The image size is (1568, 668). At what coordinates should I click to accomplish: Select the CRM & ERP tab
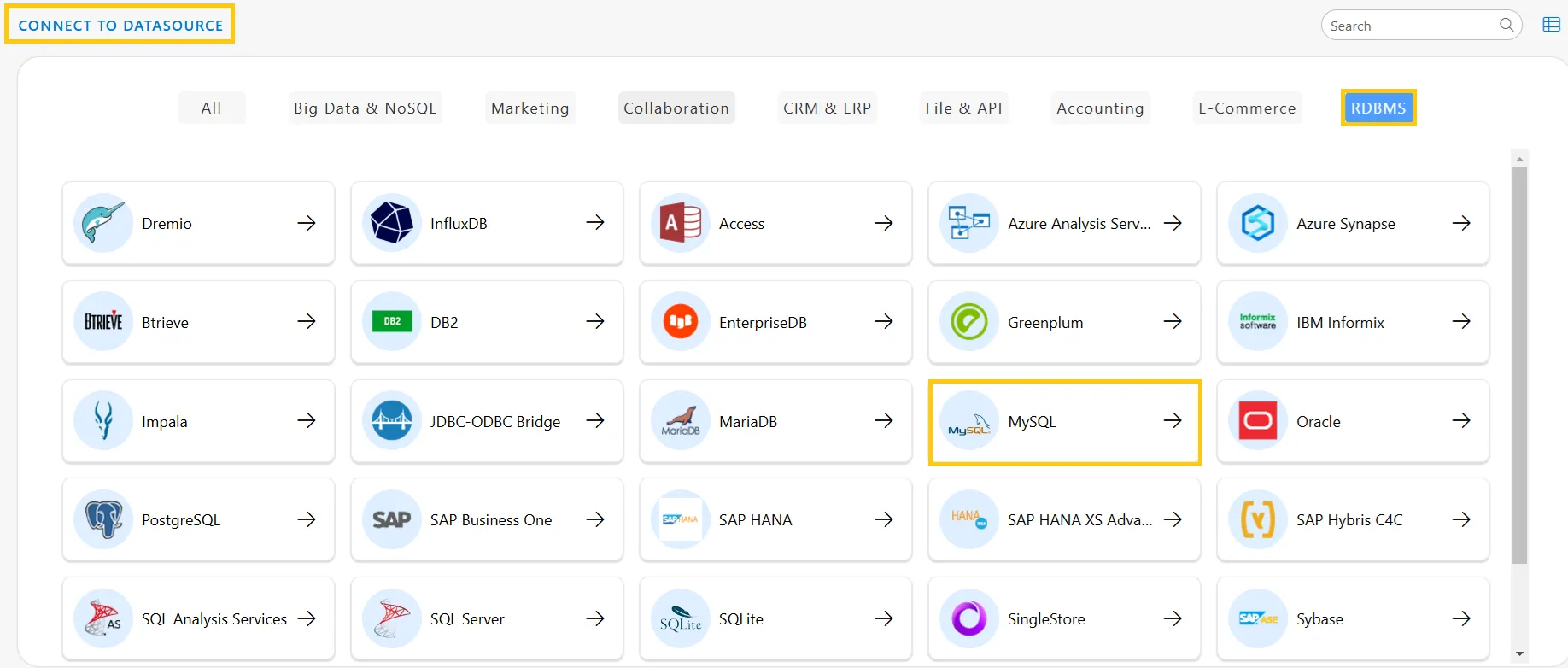pos(827,108)
